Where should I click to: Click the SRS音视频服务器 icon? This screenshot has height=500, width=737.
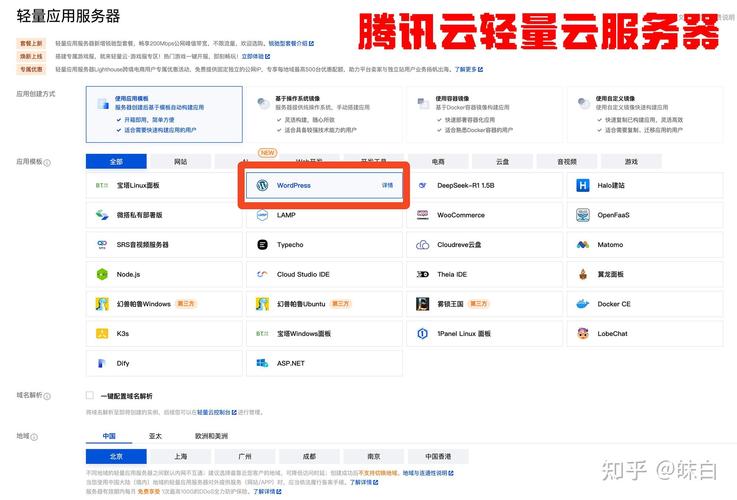pos(102,244)
